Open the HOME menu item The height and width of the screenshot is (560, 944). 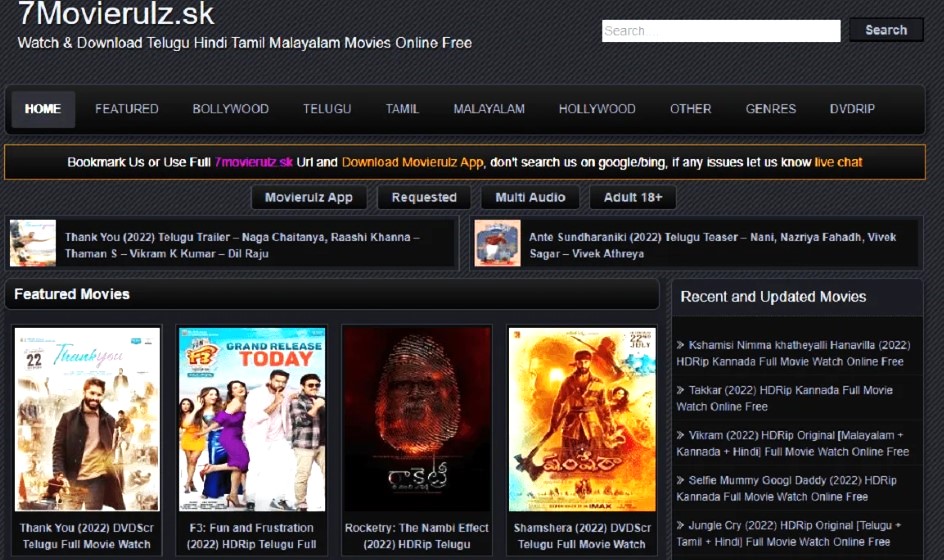click(x=43, y=109)
